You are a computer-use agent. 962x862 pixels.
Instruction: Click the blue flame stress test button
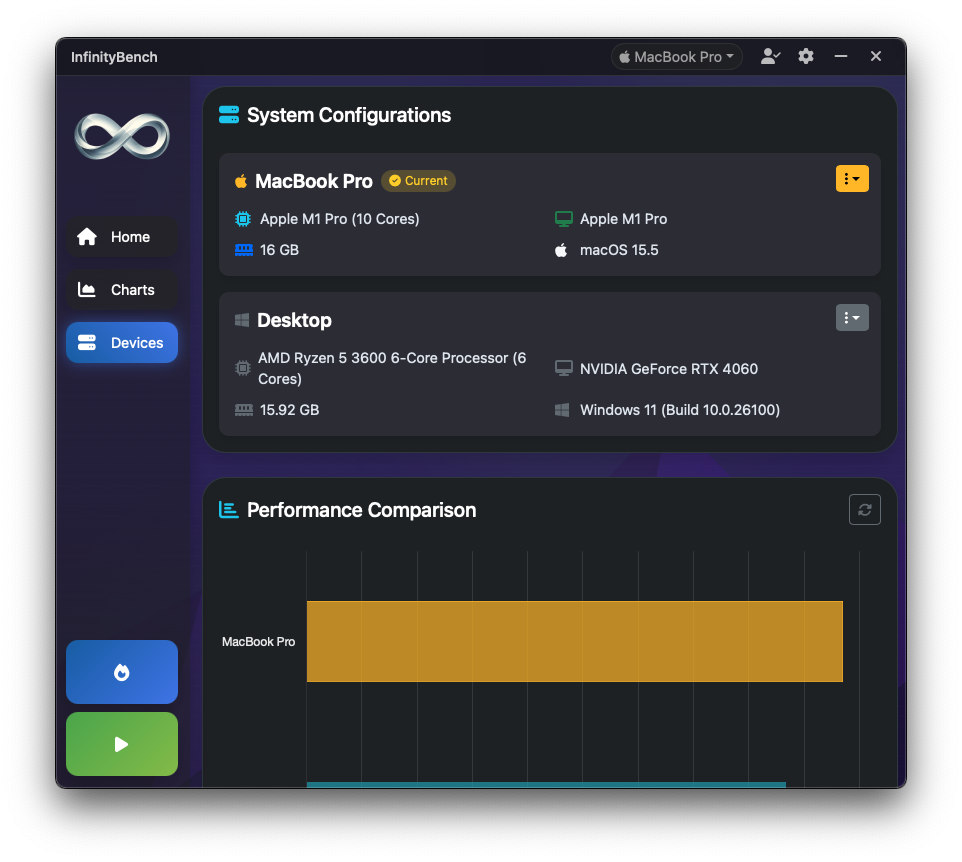coord(121,672)
